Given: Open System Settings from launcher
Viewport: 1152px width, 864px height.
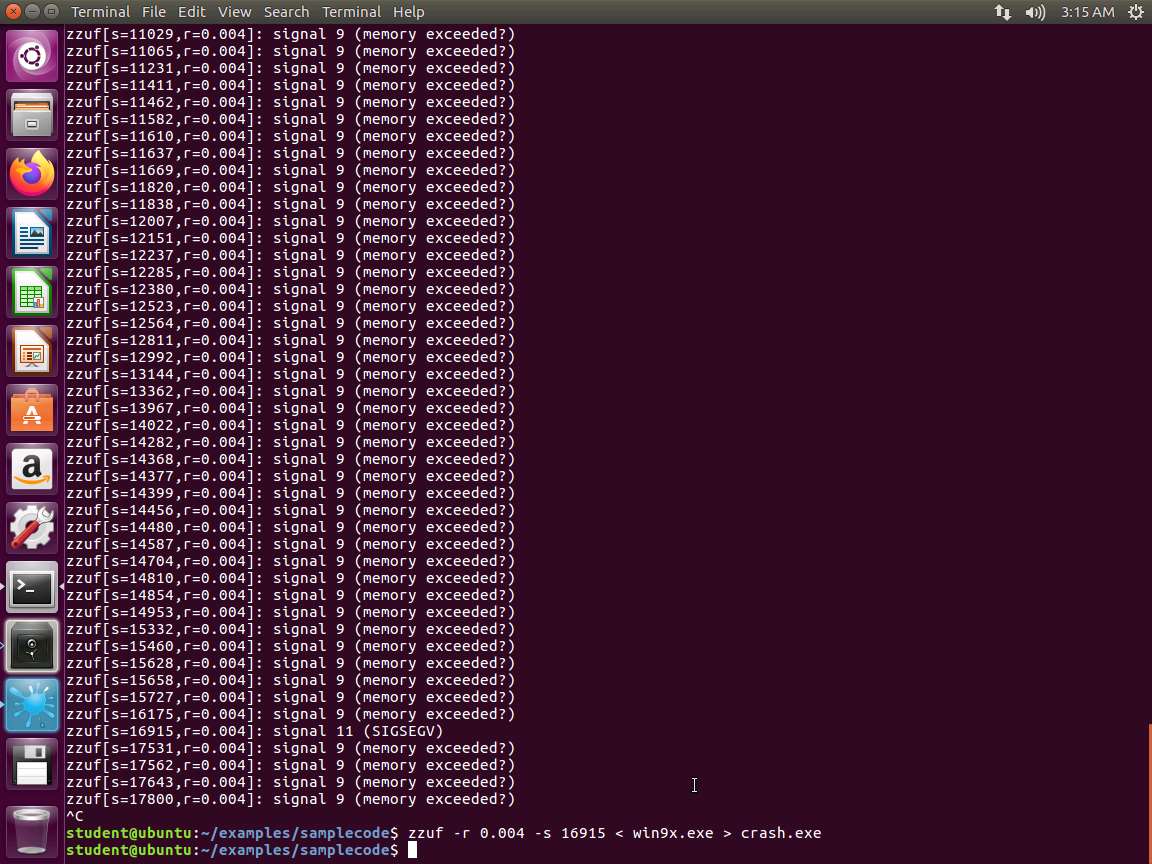Looking at the screenshot, I should click(x=32, y=529).
